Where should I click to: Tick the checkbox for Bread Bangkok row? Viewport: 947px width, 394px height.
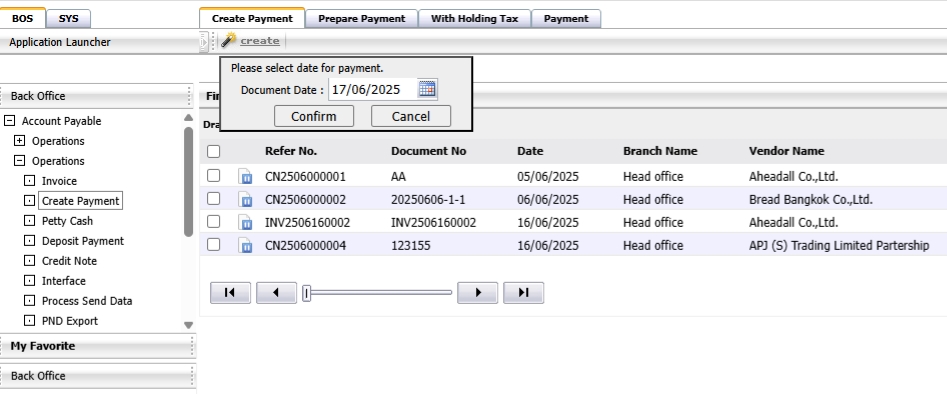tap(213, 198)
